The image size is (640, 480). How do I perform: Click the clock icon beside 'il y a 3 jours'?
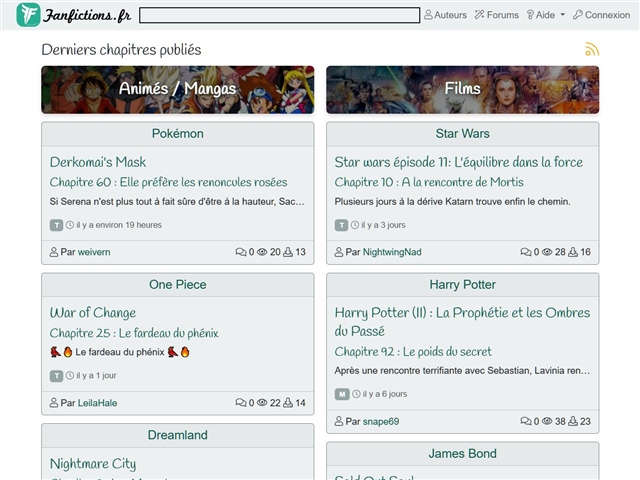[x=355, y=225]
